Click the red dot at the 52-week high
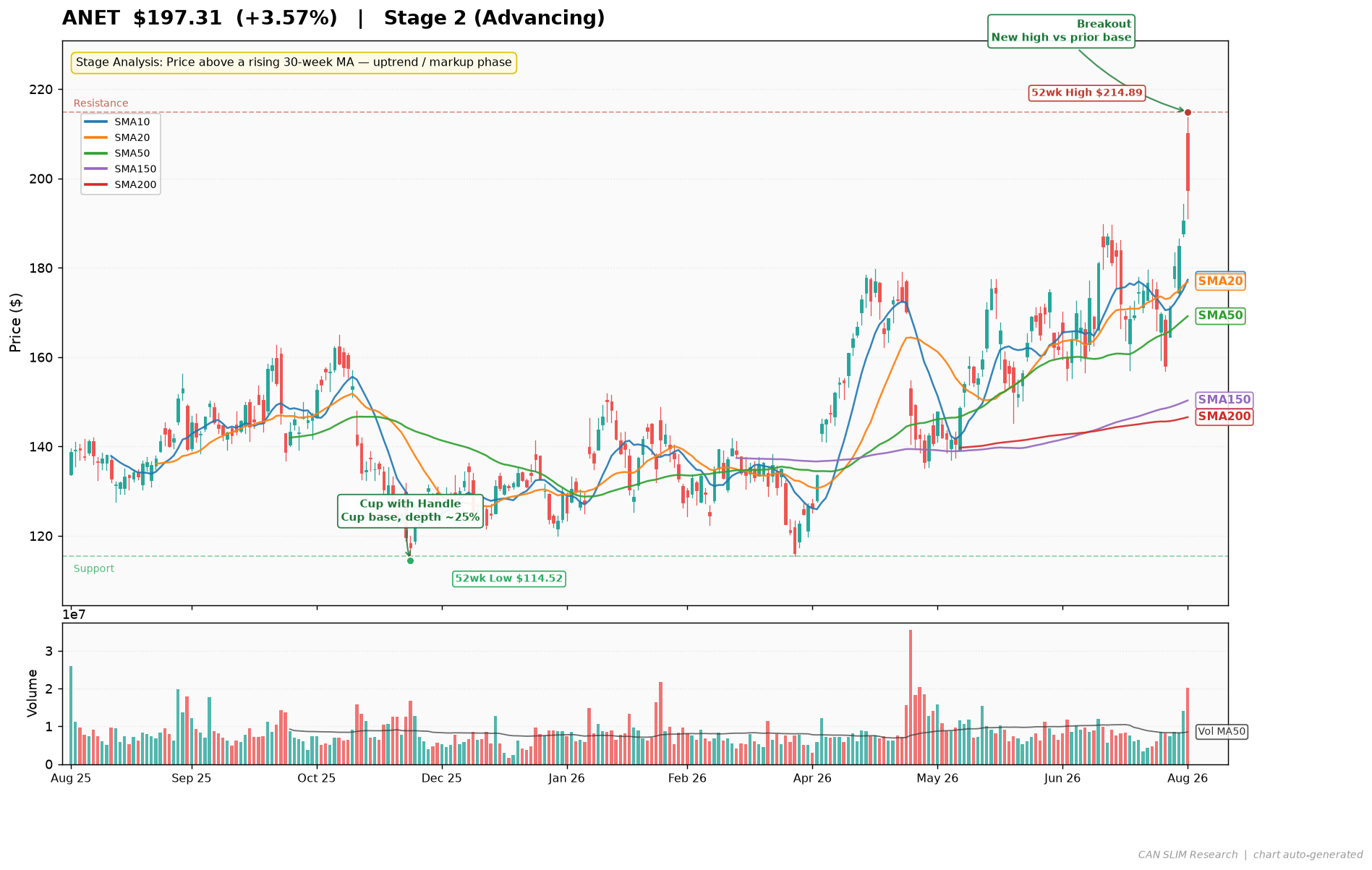 (x=1188, y=112)
